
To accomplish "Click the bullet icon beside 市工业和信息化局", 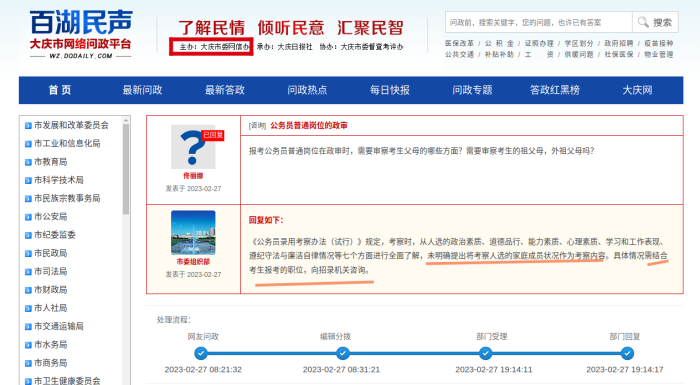I will pos(28,144).
